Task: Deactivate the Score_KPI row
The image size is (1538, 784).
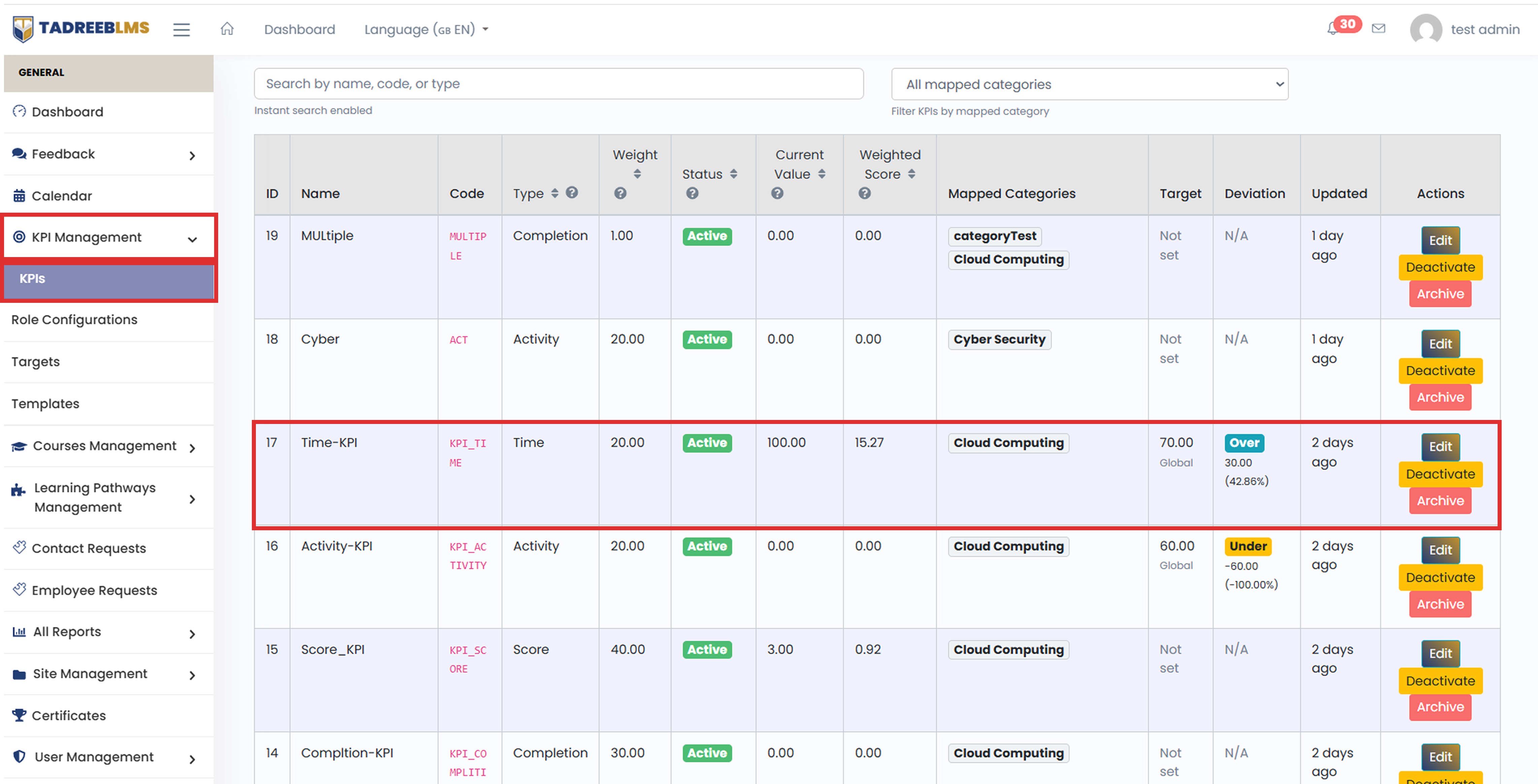Action: (x=1440, y=681)
